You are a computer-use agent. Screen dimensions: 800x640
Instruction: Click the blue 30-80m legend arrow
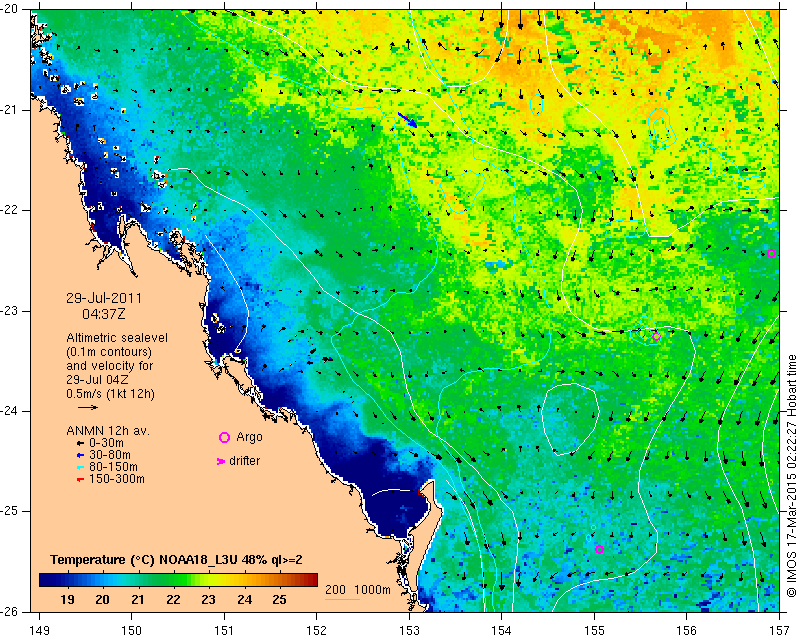[x=80, y=455]
